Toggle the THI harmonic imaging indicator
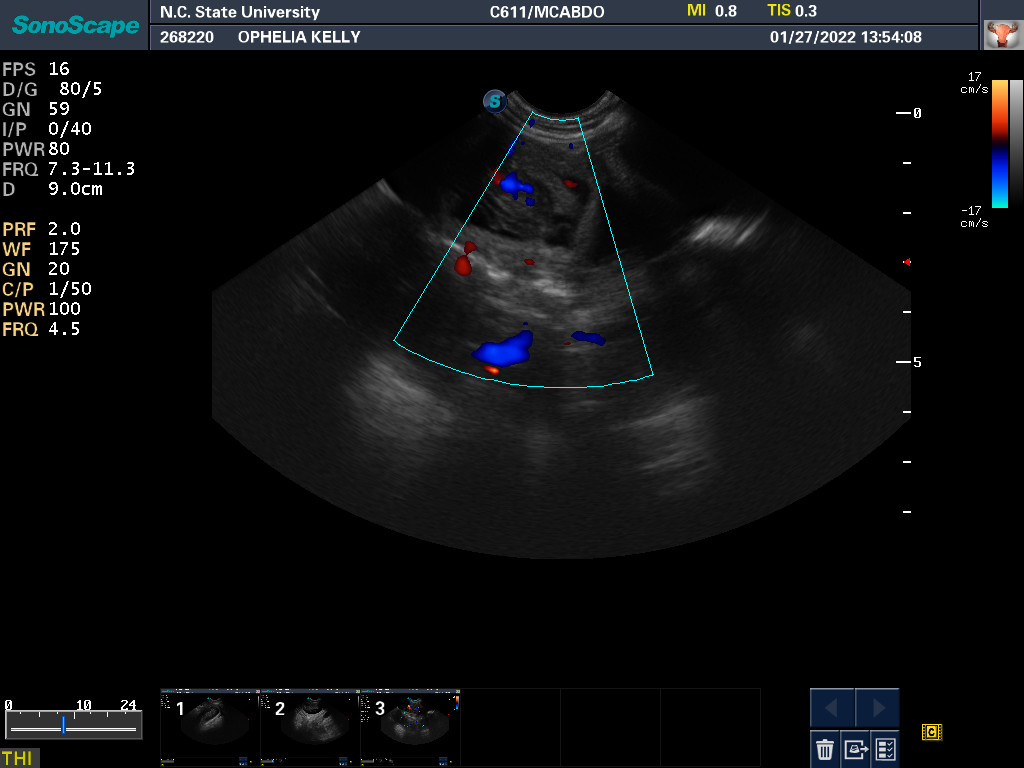 (x=18, y=758)
